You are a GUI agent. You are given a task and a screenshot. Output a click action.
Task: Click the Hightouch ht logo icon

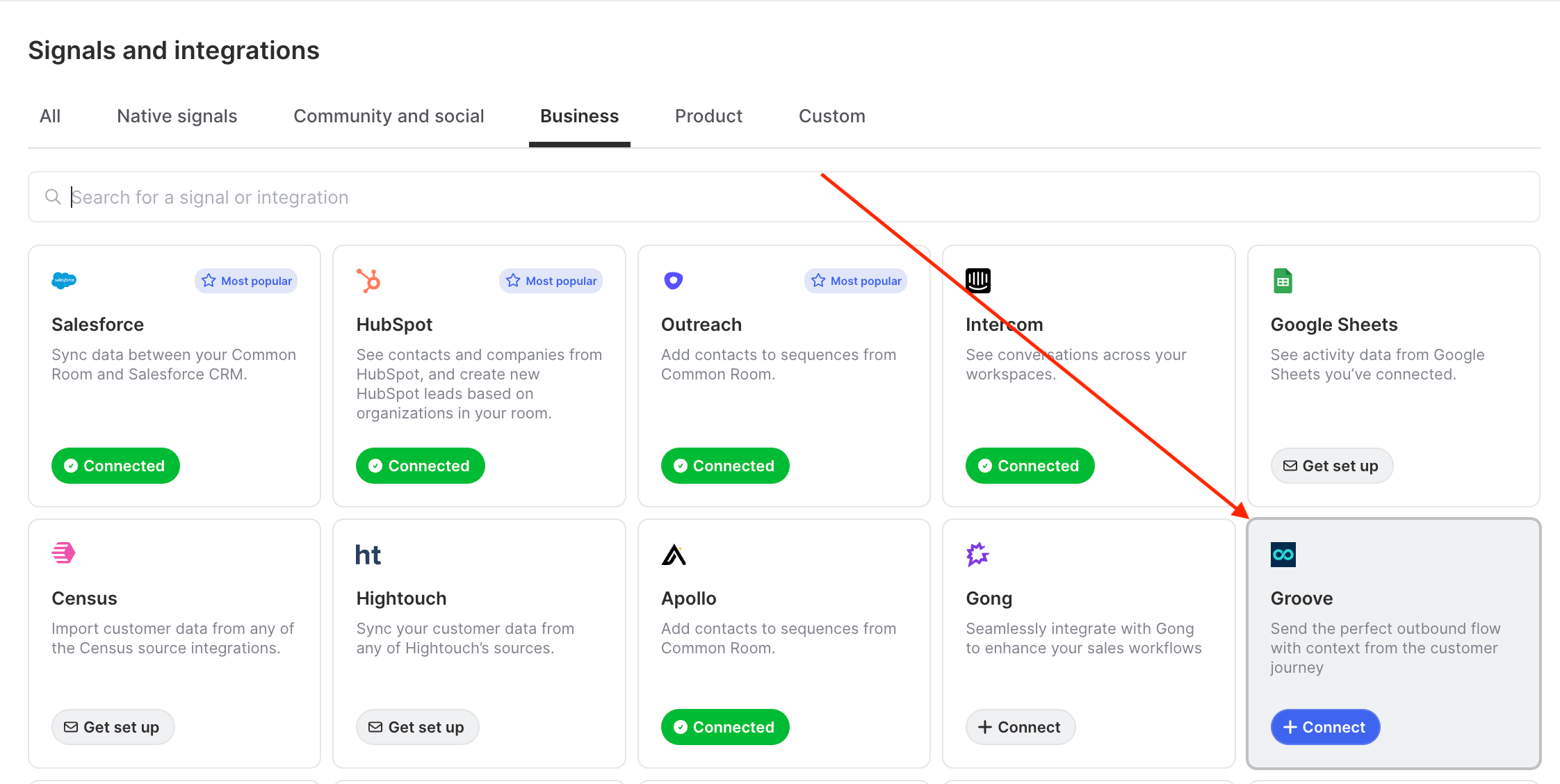(x=368, y=555)
